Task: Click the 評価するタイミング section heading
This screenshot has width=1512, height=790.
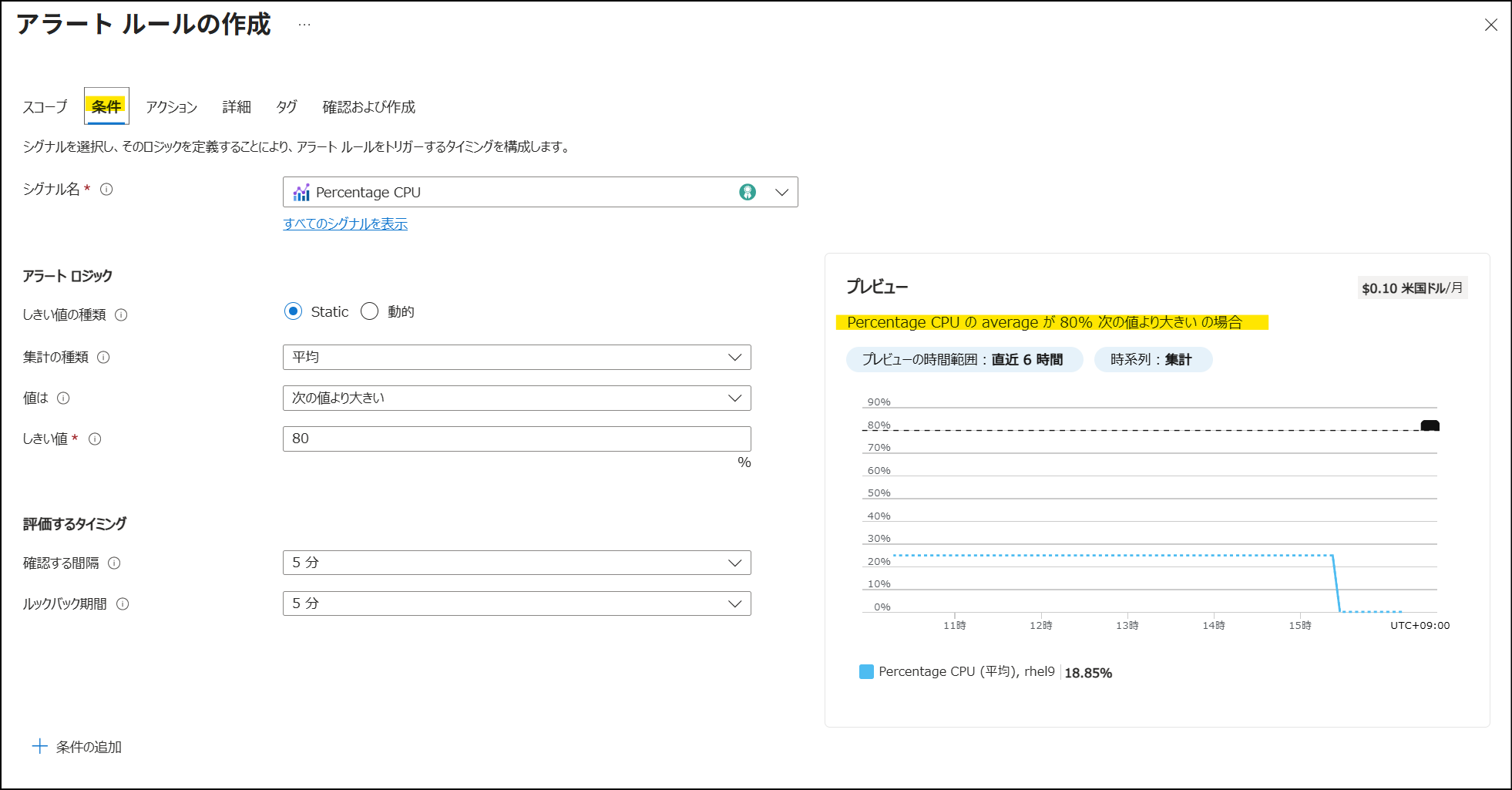Action: [x=75, y=524]
